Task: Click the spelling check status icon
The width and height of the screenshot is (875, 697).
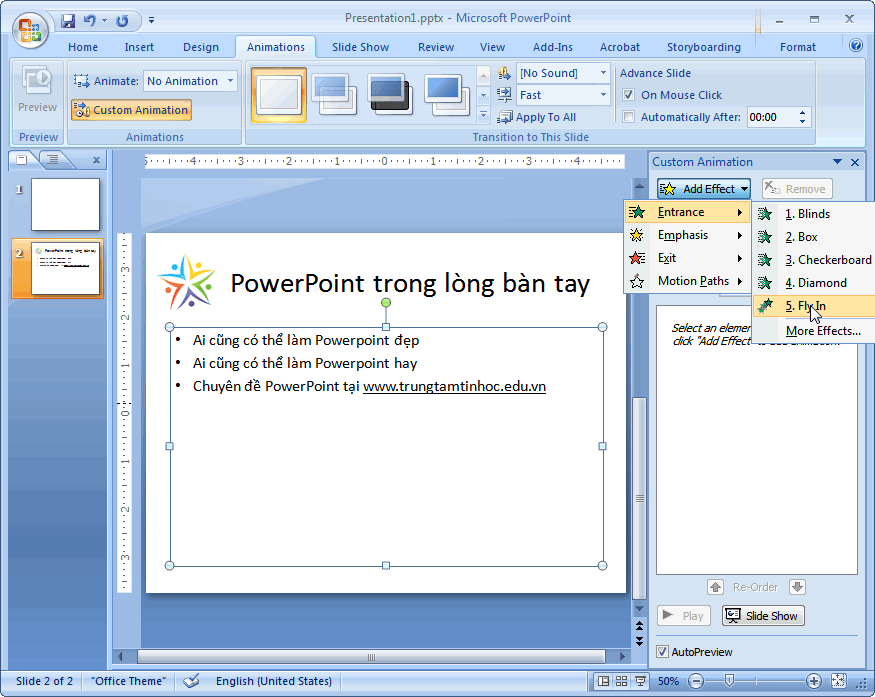Action: click(x=191, y=681)
